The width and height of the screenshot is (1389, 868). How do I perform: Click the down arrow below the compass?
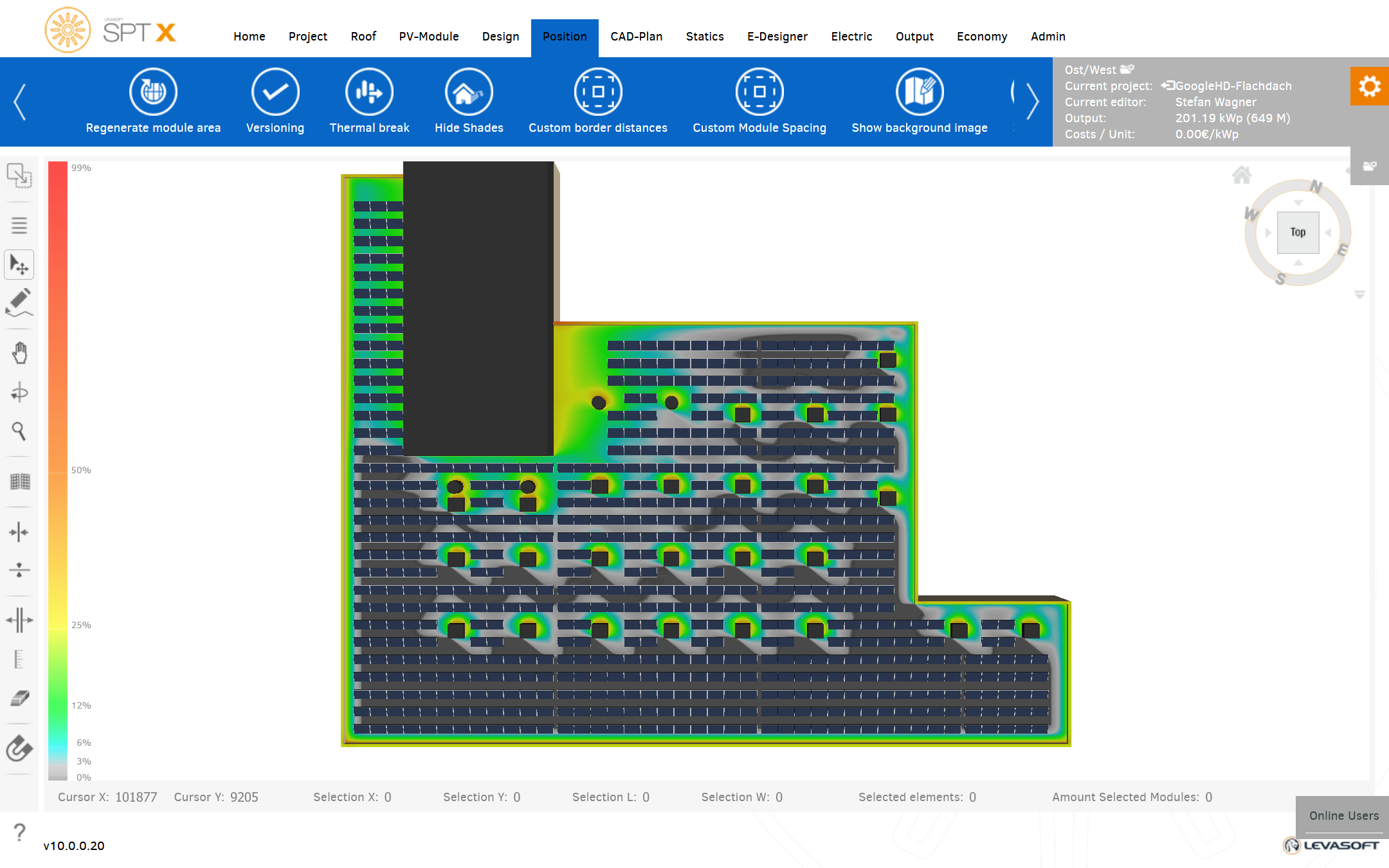coord(1359,295)
